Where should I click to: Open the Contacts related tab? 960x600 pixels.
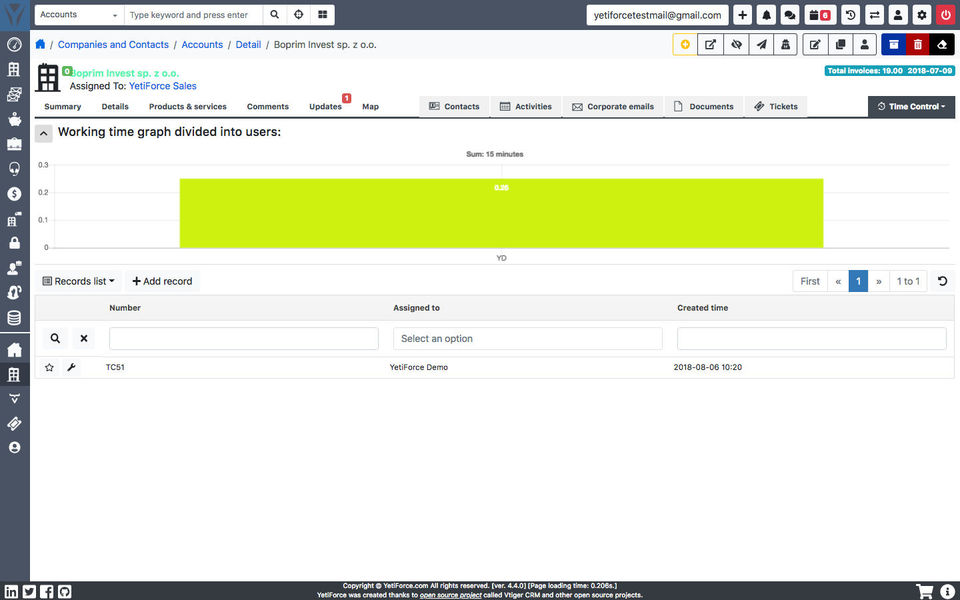454,107
